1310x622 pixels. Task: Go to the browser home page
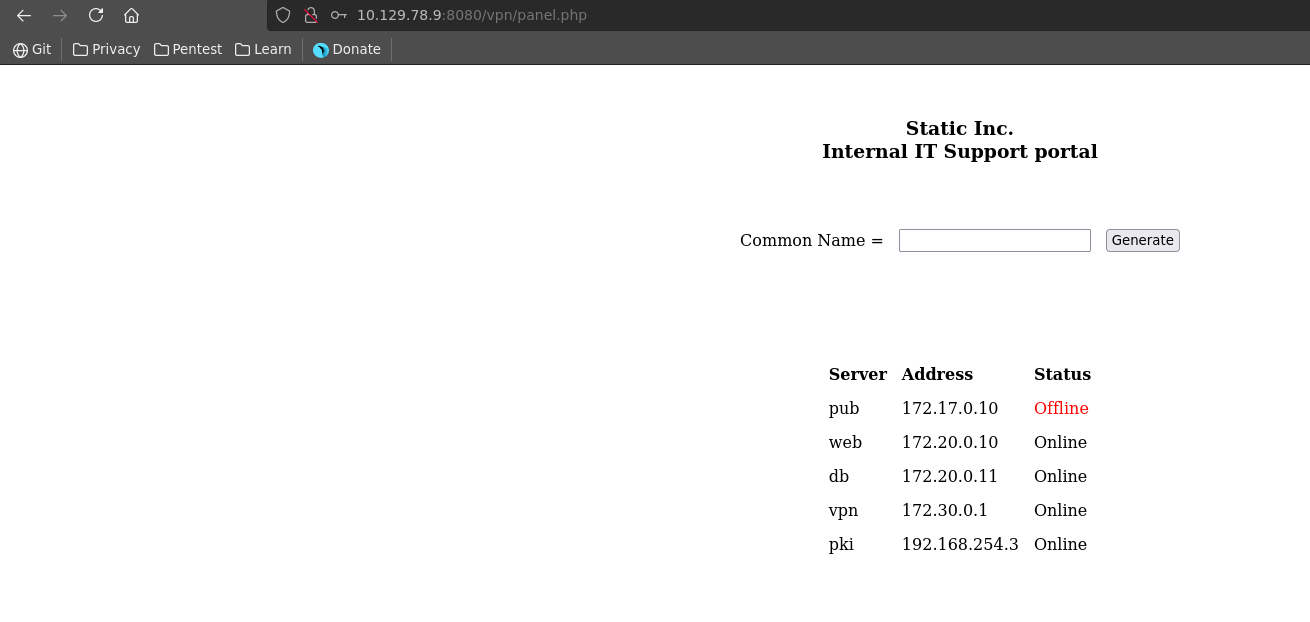[x=131, y=15]
